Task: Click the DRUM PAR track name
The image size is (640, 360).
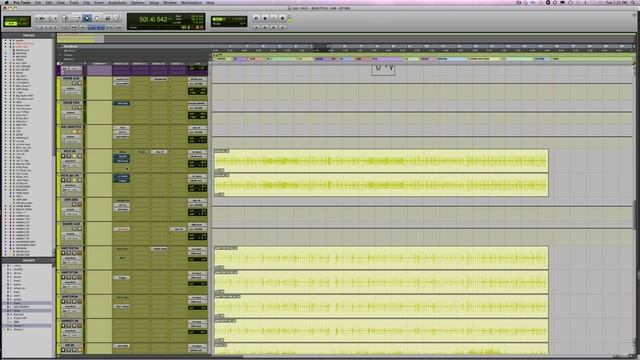Action: (71, 103)
